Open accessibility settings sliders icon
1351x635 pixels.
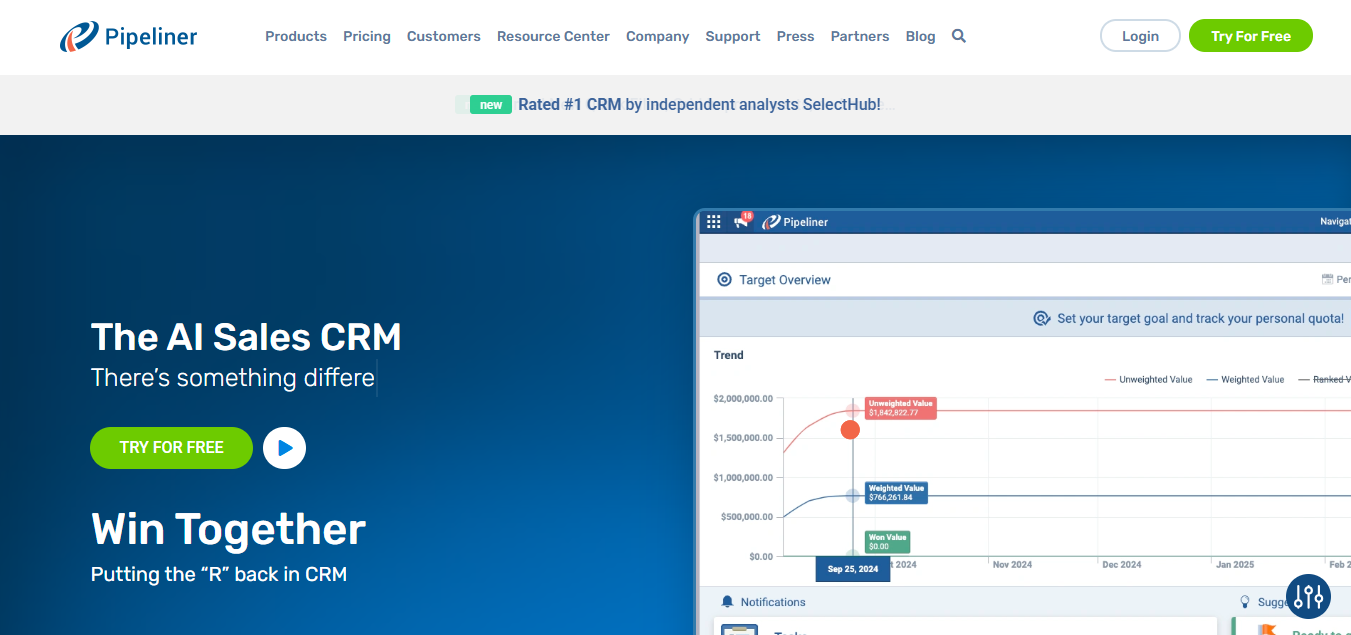1308,597
